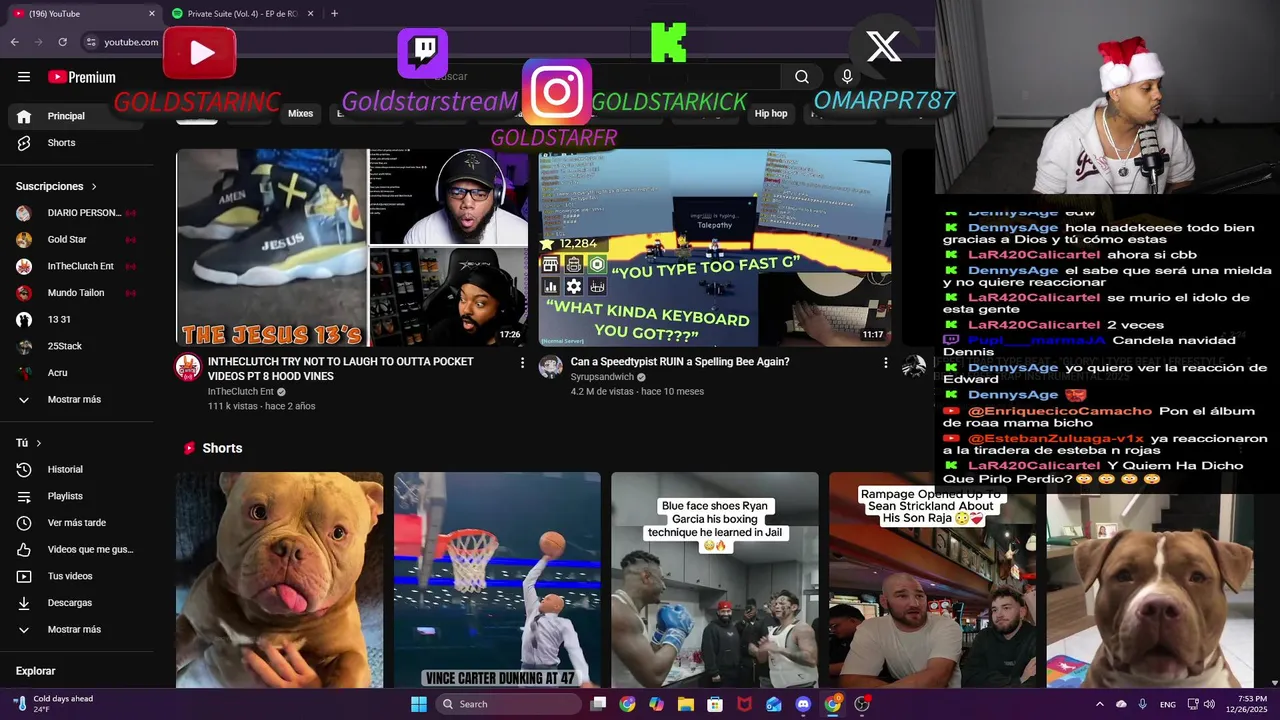
Task: Open Descargas in the sidebar
Action: [x=70, y=603]
